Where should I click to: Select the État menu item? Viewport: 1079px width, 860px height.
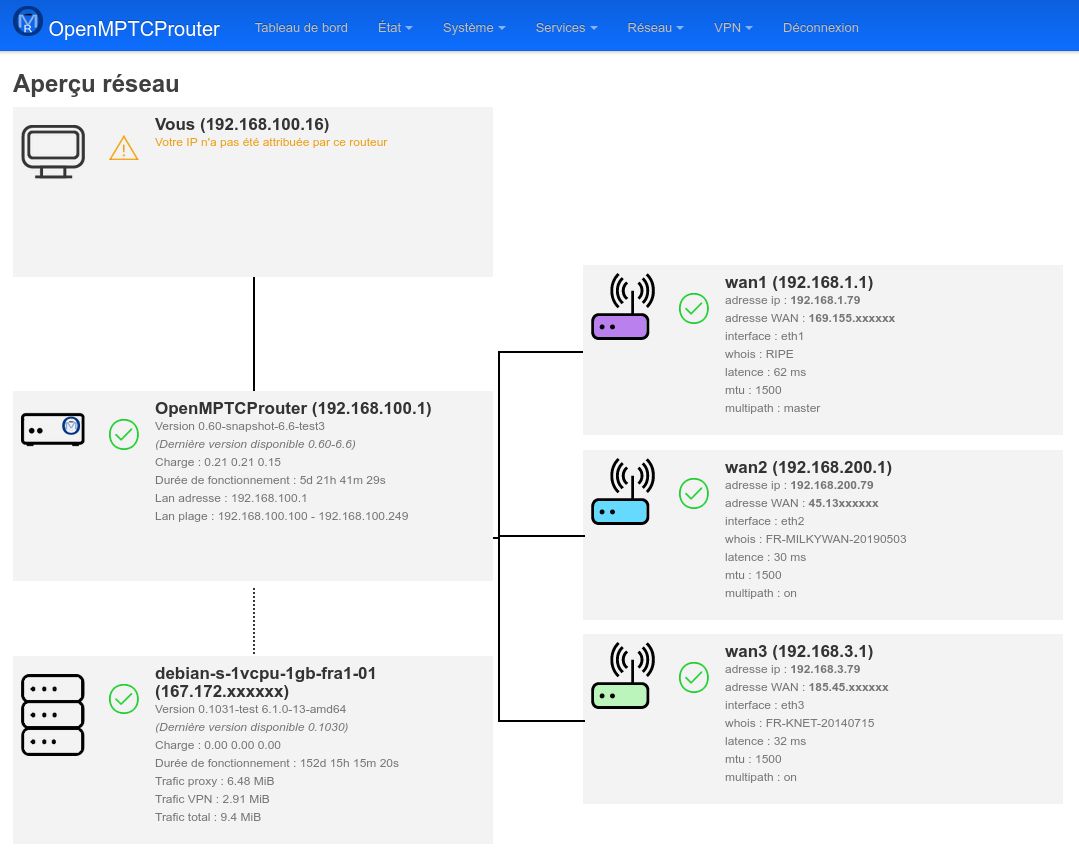coord(394,27)
